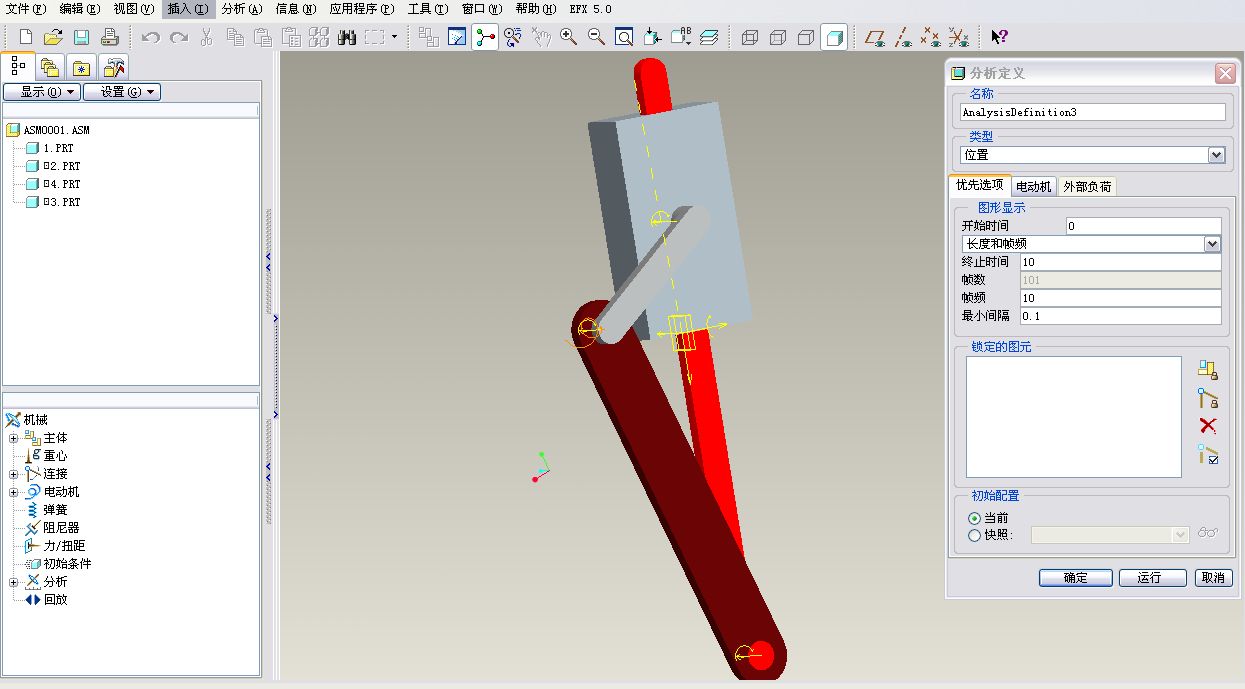The width and height of the screenshot is (1245, 689).
Task: Click the Open folder icon
Action: pos(54,38)
